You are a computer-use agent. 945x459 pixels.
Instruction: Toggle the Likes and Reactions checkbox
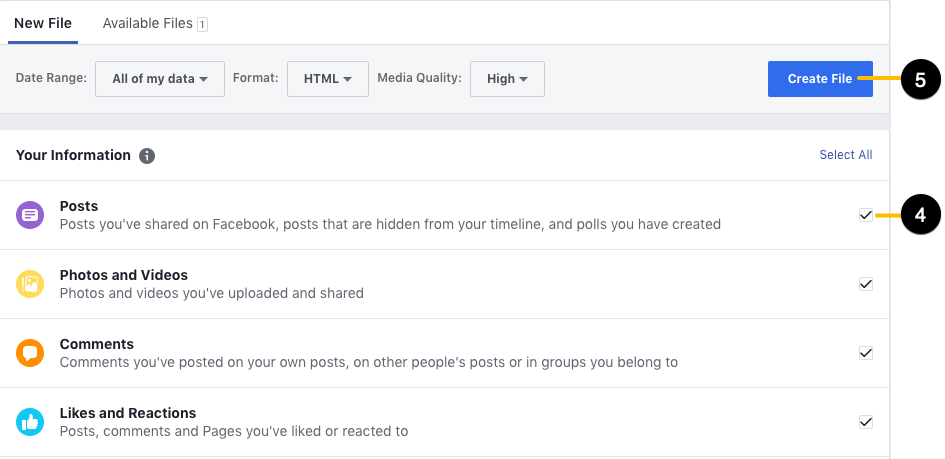point(866,422)
